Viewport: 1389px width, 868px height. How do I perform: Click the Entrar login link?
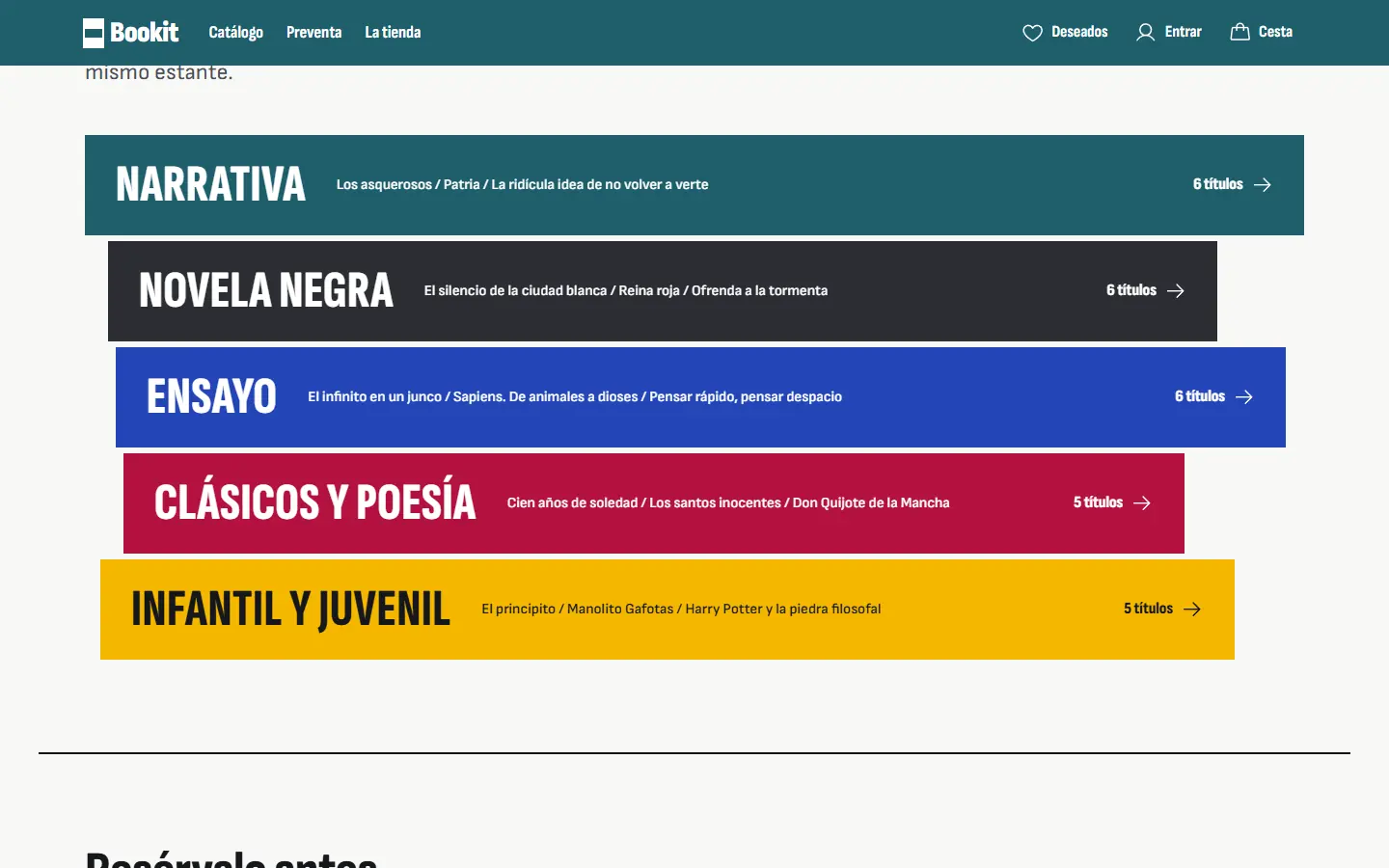(1169, 33)
